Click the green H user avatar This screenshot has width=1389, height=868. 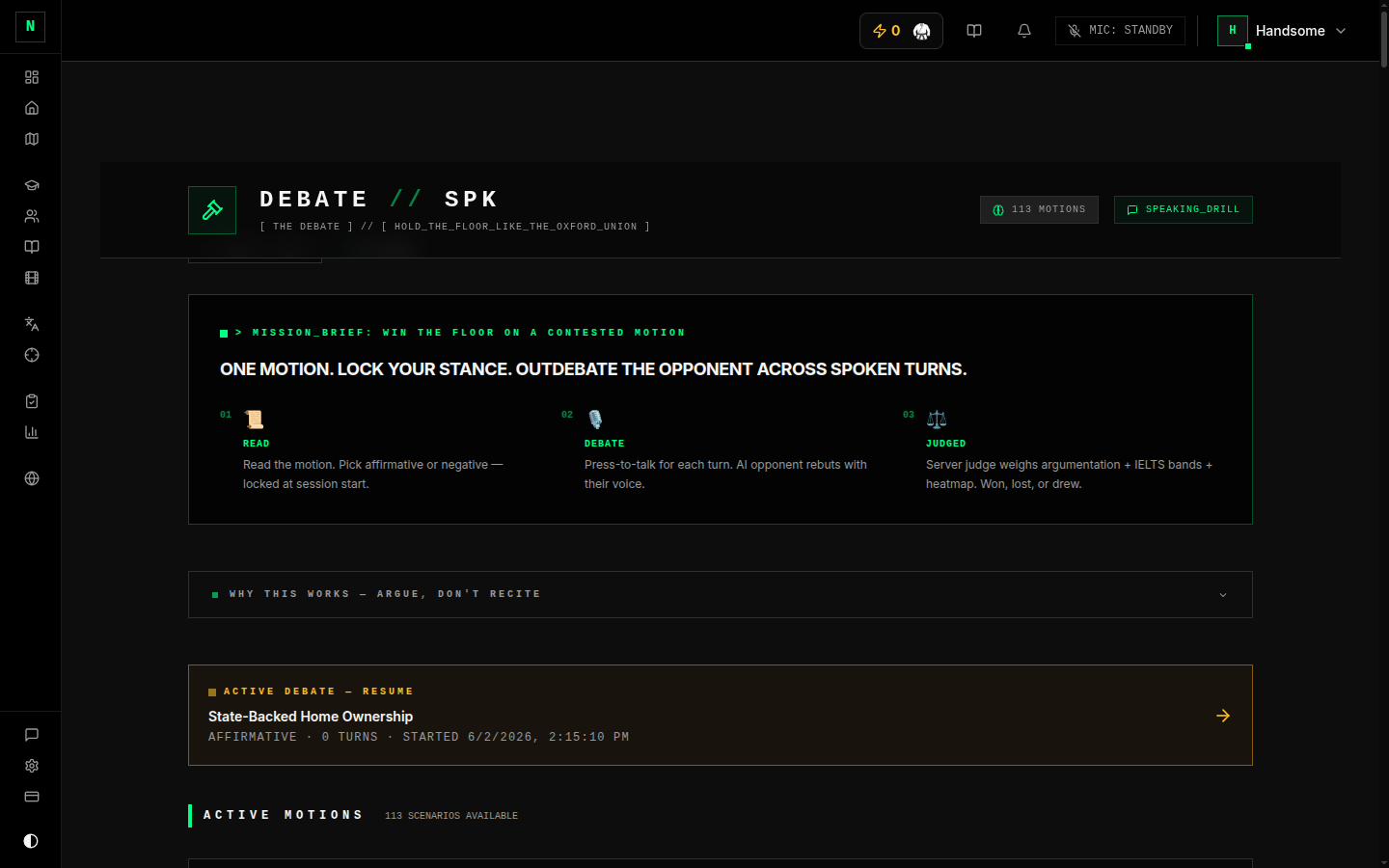tap(1233, 31)
